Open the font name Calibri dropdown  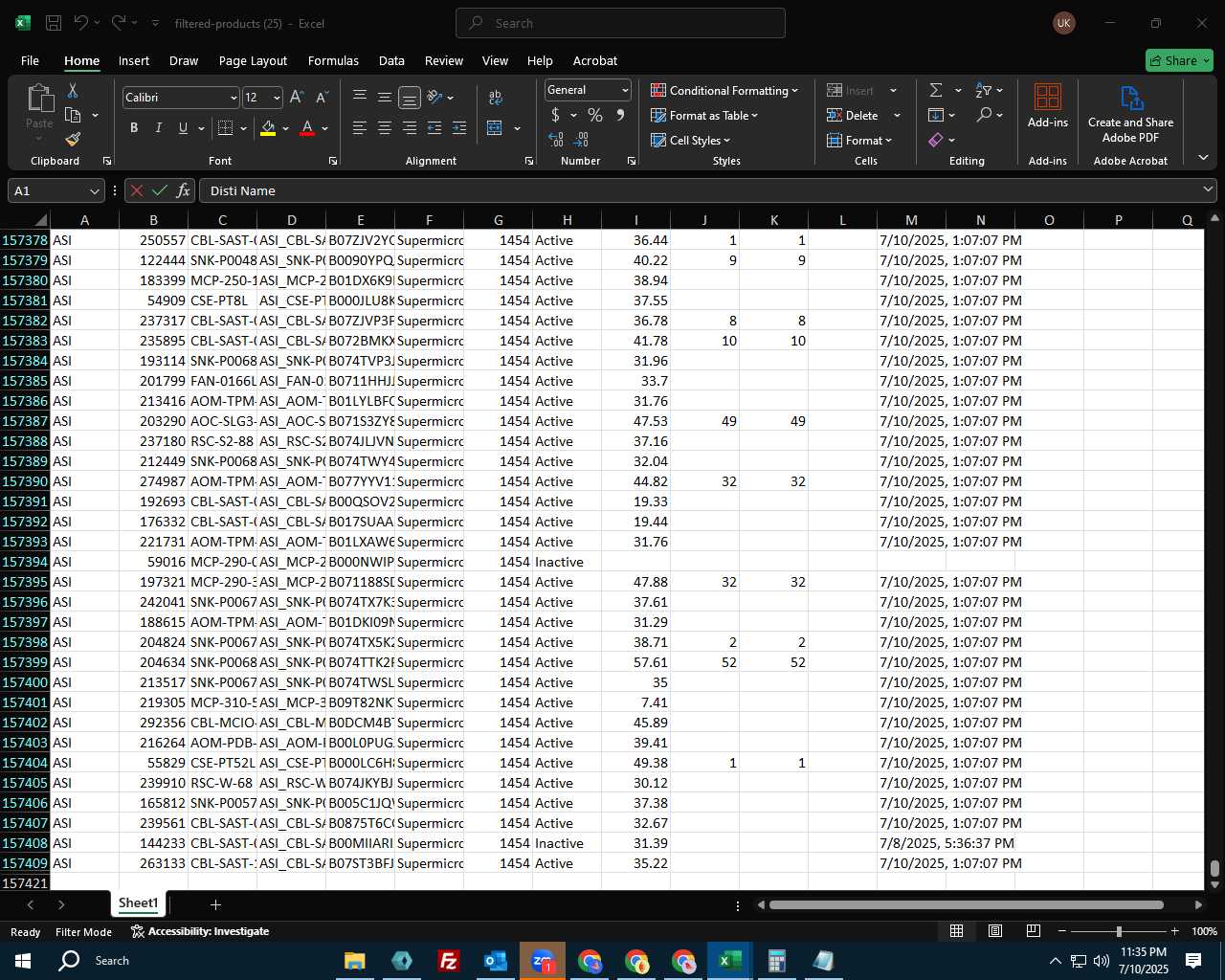coord(233,98)
